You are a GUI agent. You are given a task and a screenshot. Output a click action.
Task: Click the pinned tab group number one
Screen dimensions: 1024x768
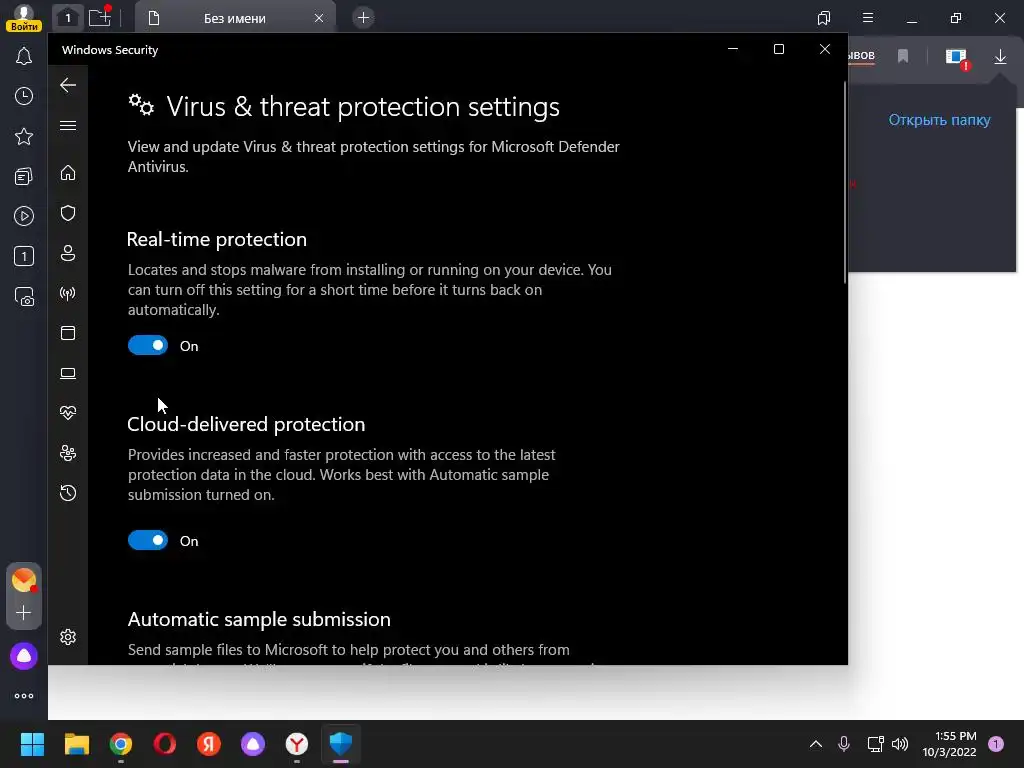tap(67, 18)
